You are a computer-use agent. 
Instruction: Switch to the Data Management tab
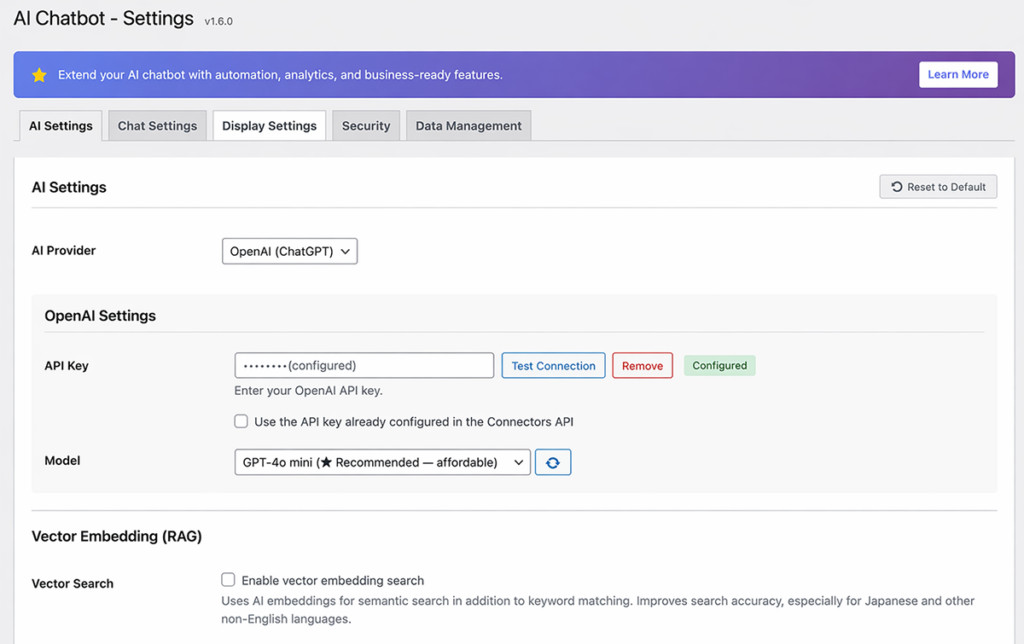(468, 125)
